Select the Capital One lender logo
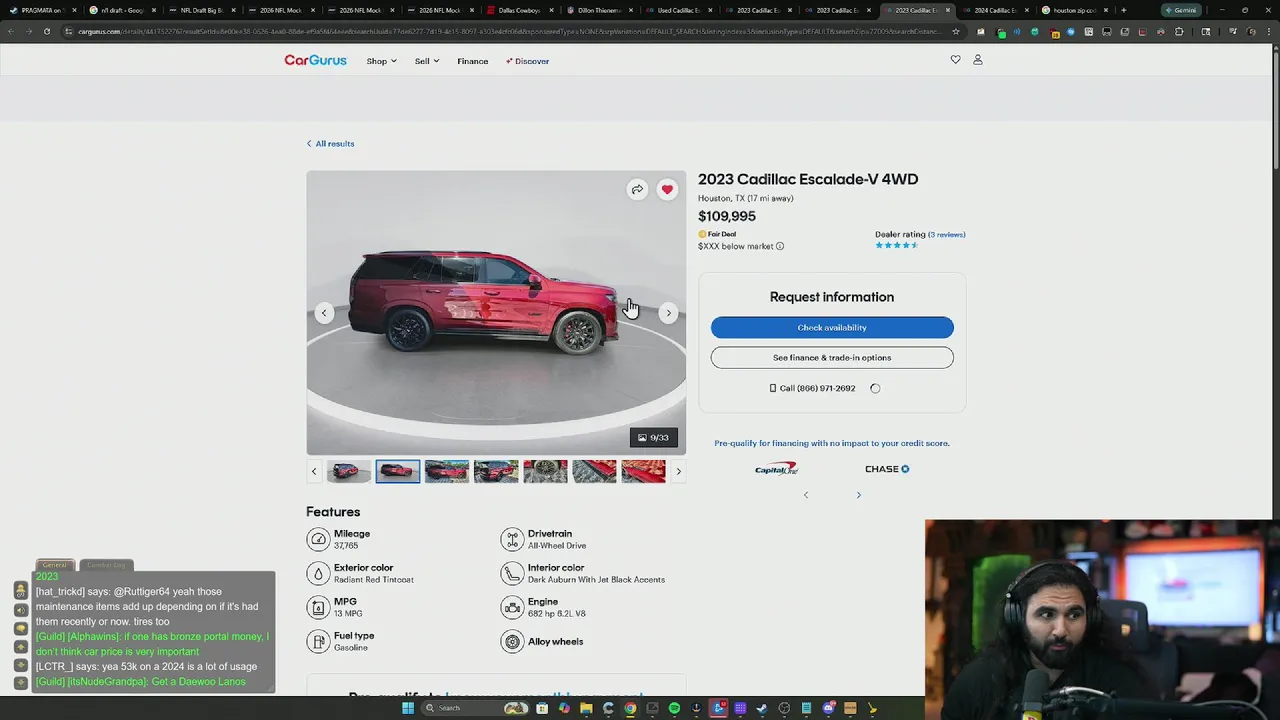The image size is (1280, 720). click(x=776, y=468)
